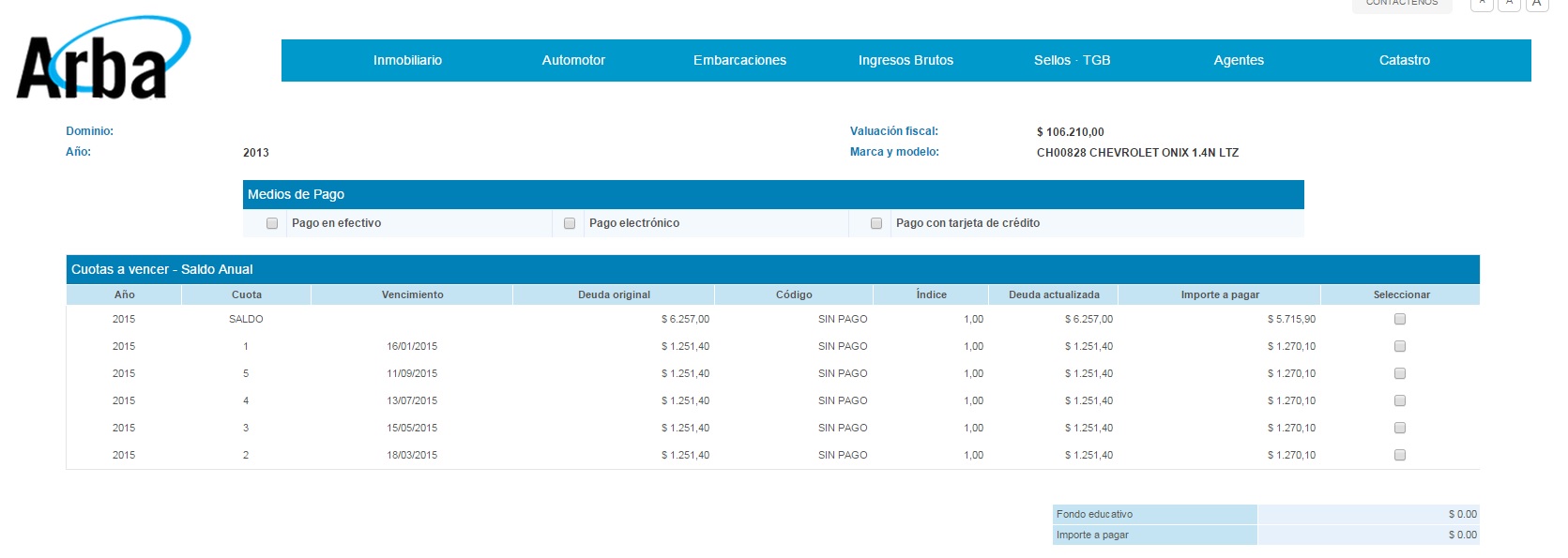Screen dimensions: 1568x558
Task: Open the Ingresos Brutos menu
Action: pyautogui.click(x=906, y=60)
